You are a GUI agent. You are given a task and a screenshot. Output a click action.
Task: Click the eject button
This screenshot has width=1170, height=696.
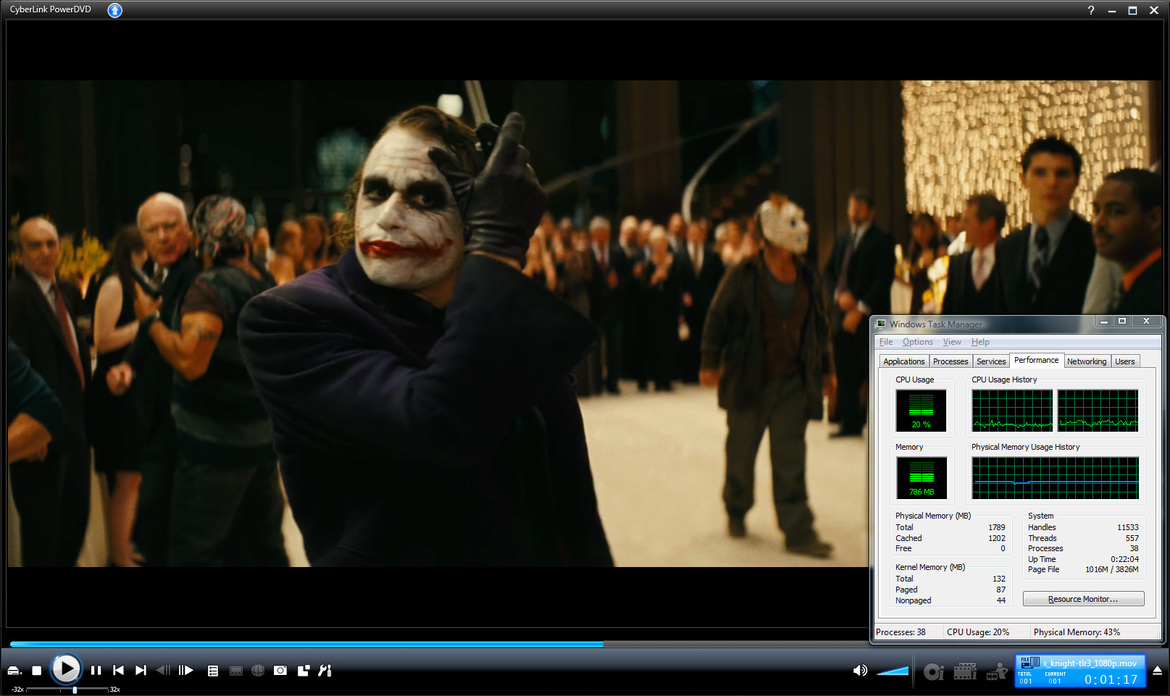click(x=1157, y=671)
